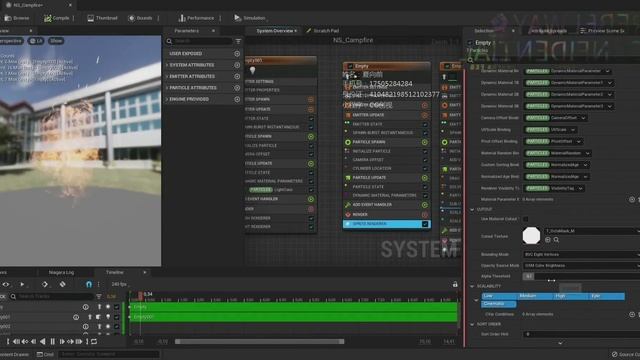
Task: Lock the timeline with the padlock icon
Action: point(455,284)
